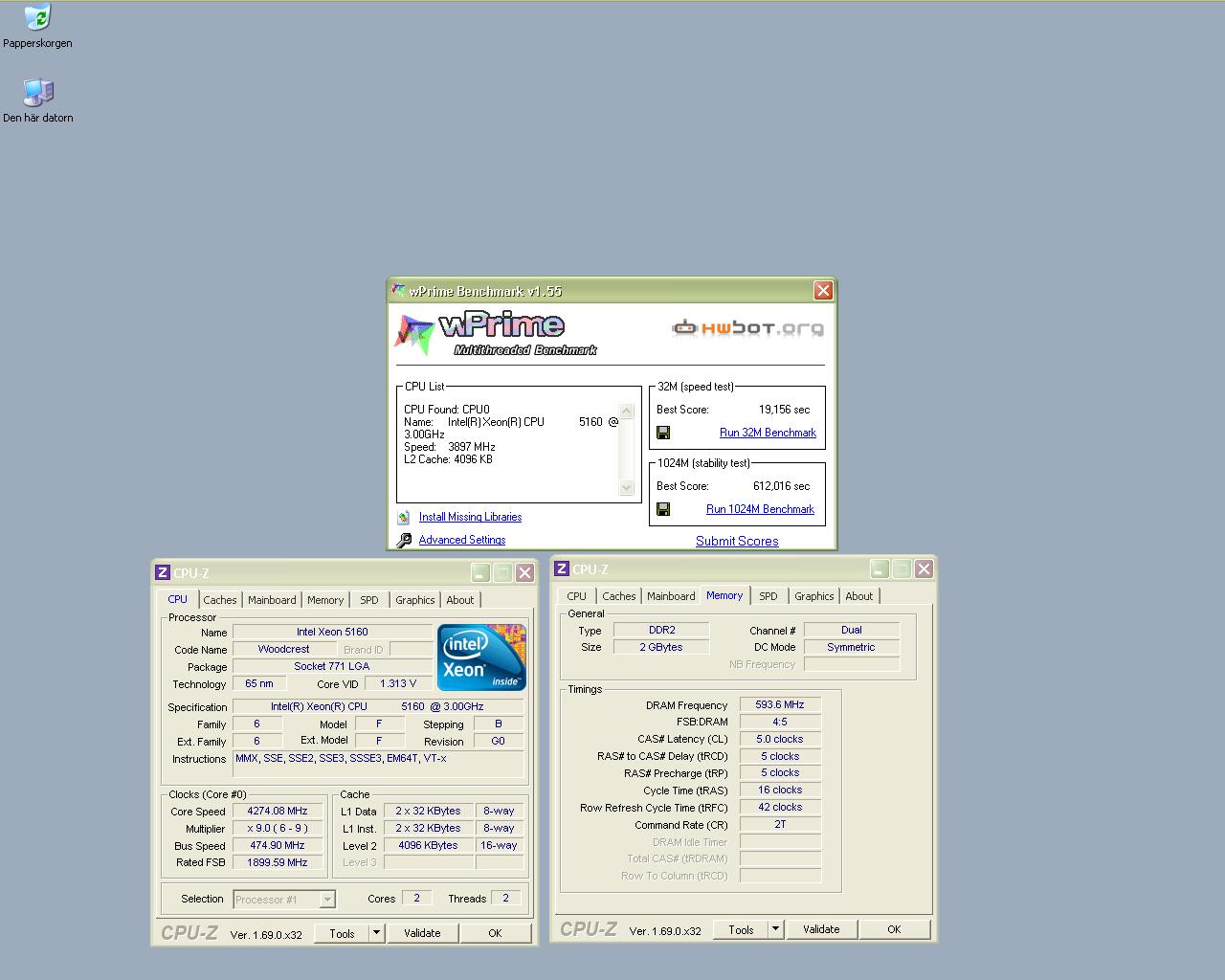Switch to Caches tab in CPU-Z Memory window
The height and width of the screenshot is (980, 1225).
[x=619, y=596]
